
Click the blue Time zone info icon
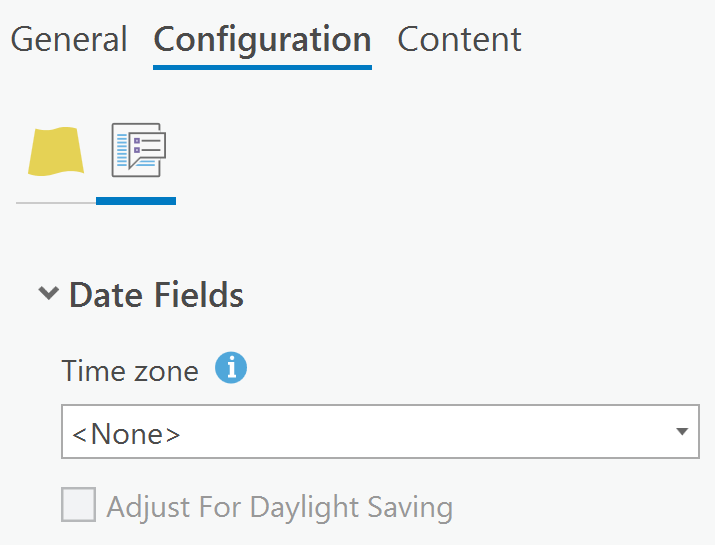[x=231, y=368]
